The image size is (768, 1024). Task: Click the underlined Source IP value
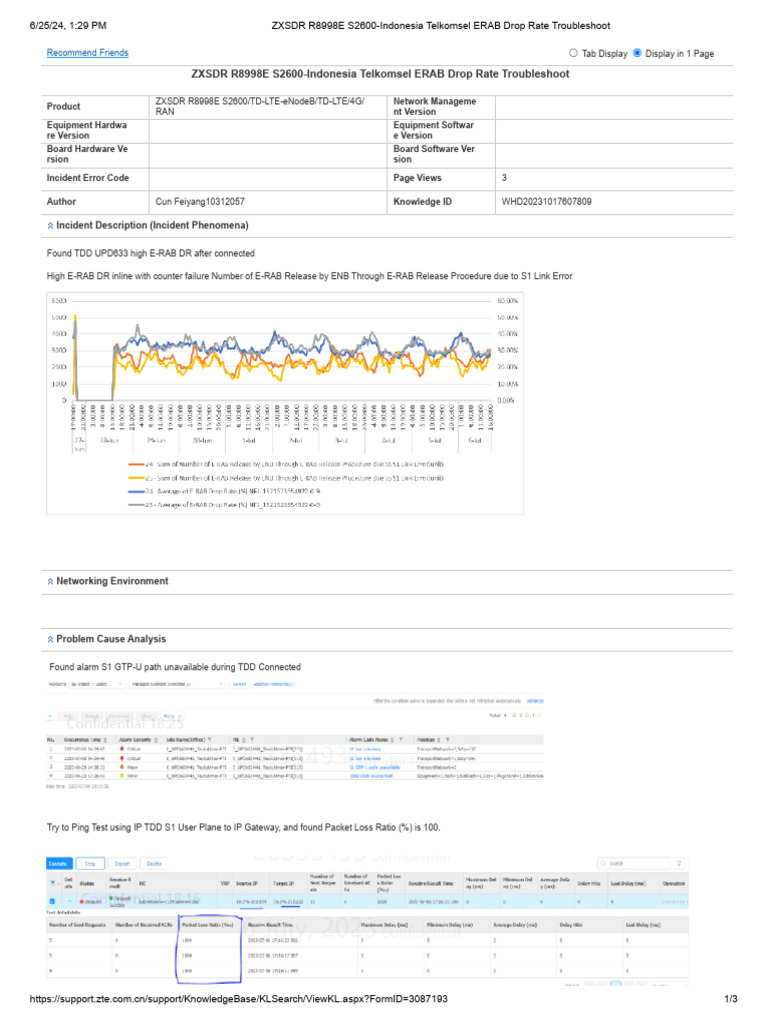tap(250, 902)
